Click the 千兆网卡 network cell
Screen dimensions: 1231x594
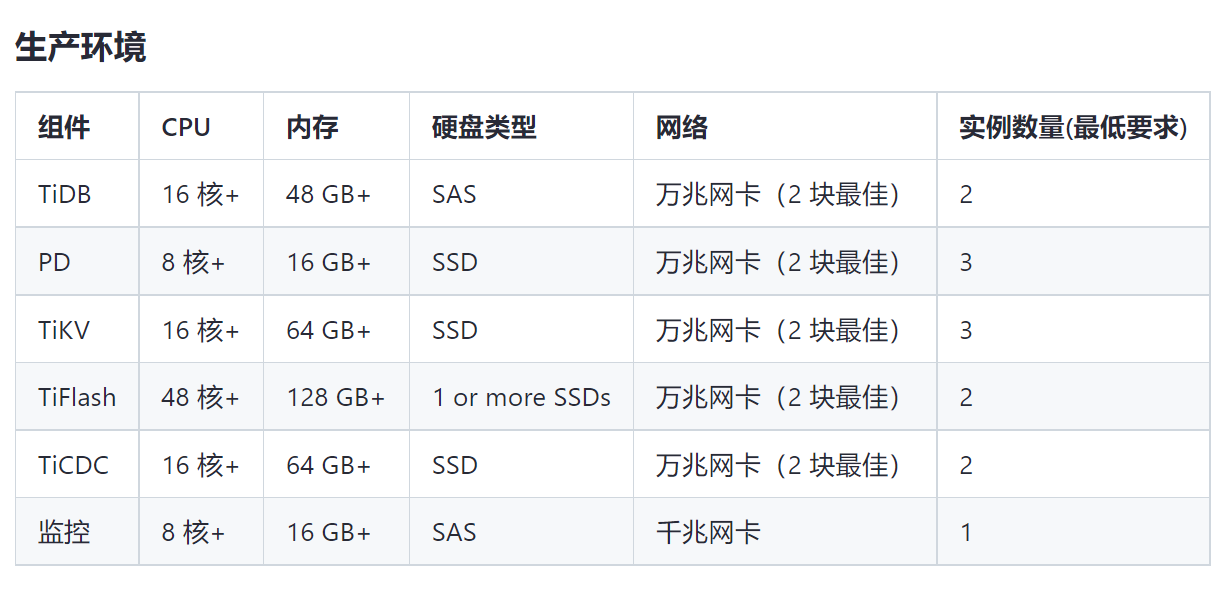tap(708, 532)
